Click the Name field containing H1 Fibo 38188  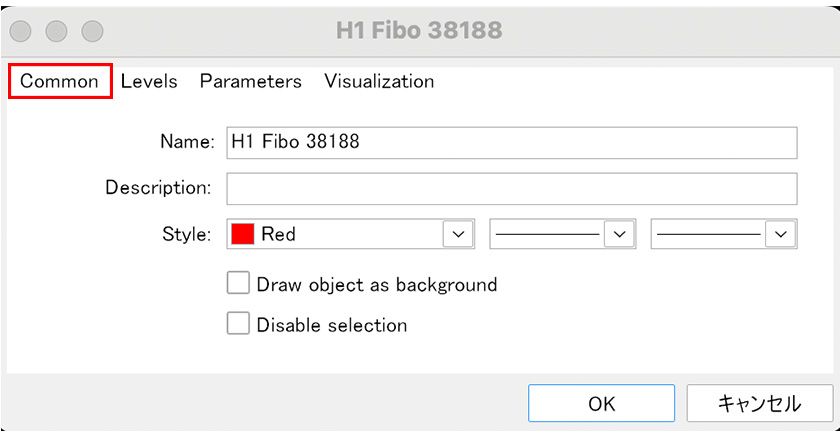511,142
